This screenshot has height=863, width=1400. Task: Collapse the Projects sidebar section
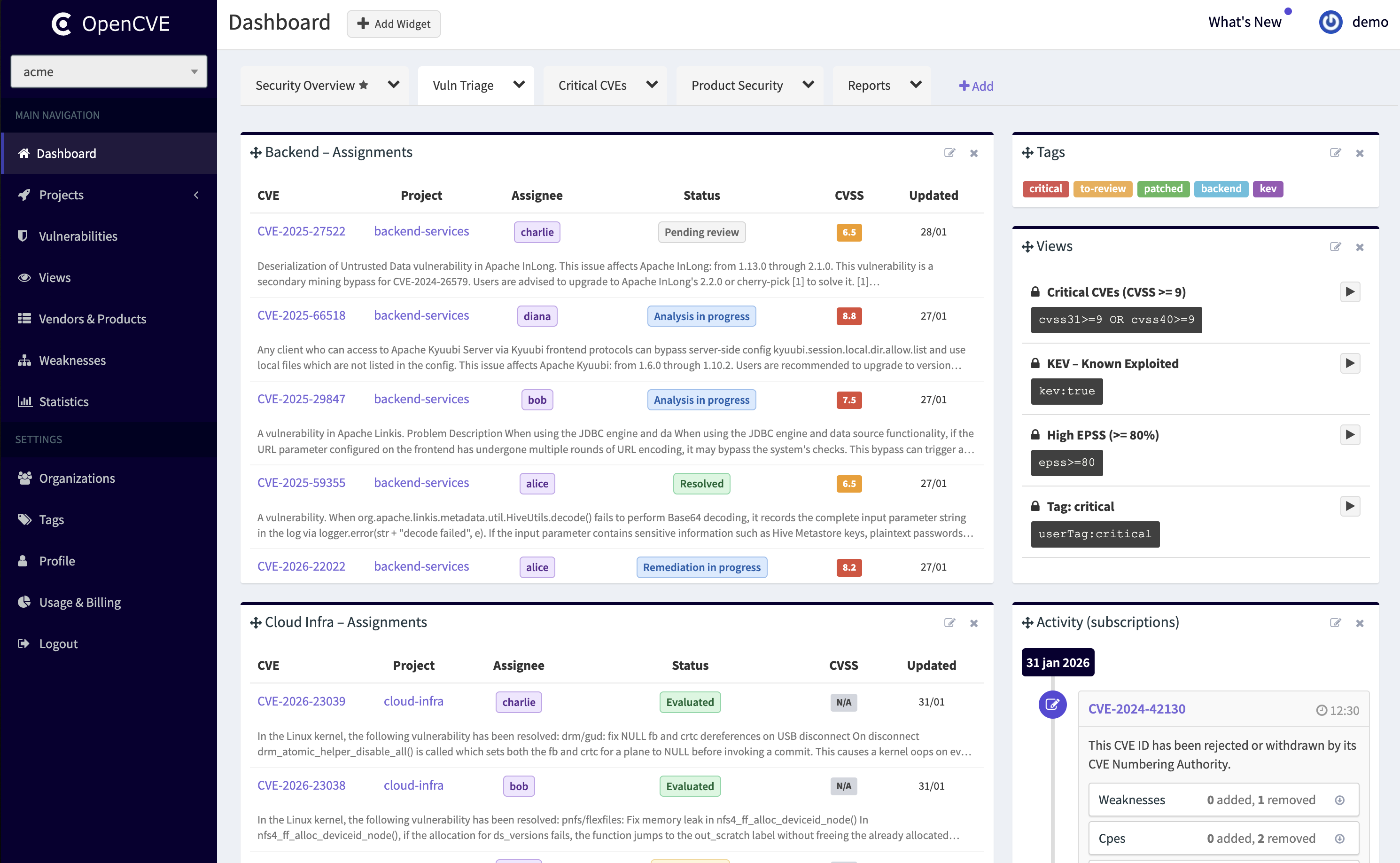click(196, 195)
